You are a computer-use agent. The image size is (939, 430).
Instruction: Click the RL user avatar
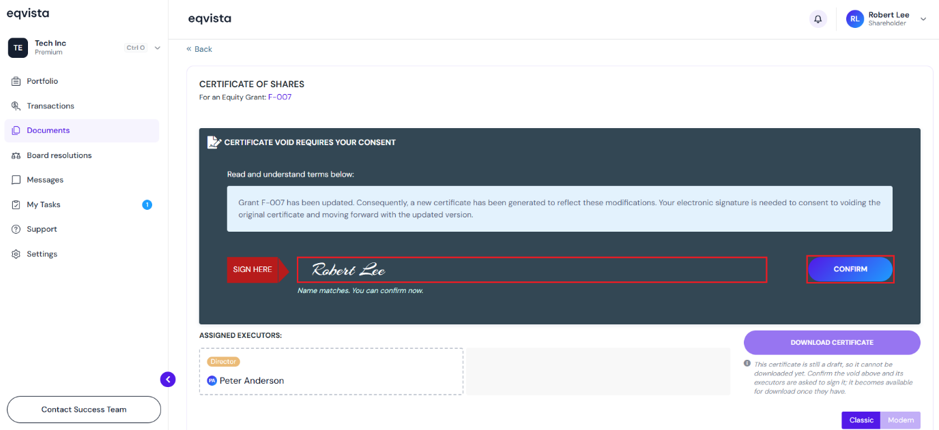point(855,19)
